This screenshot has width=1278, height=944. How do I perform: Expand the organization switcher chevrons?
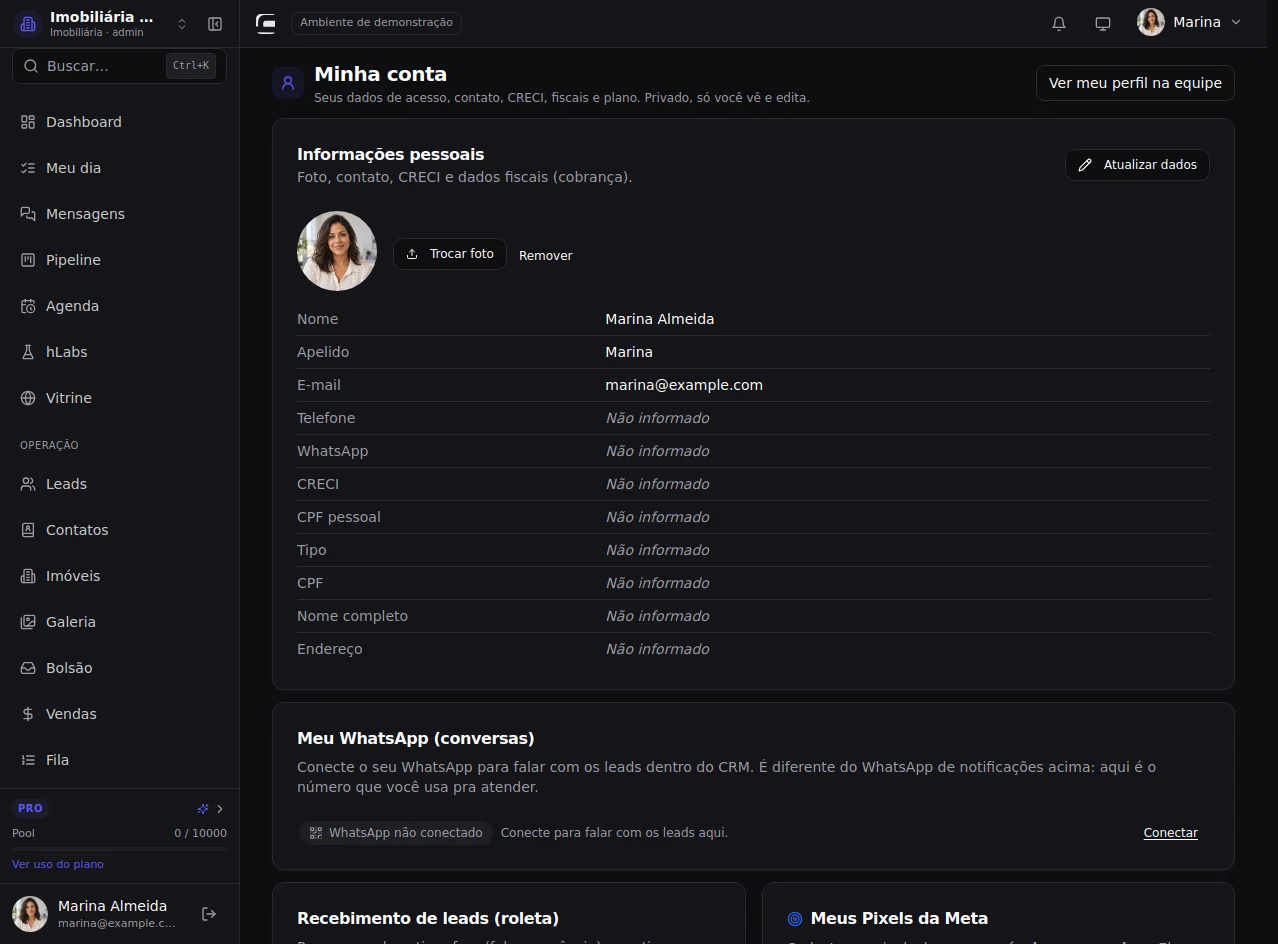click(182, 24)
